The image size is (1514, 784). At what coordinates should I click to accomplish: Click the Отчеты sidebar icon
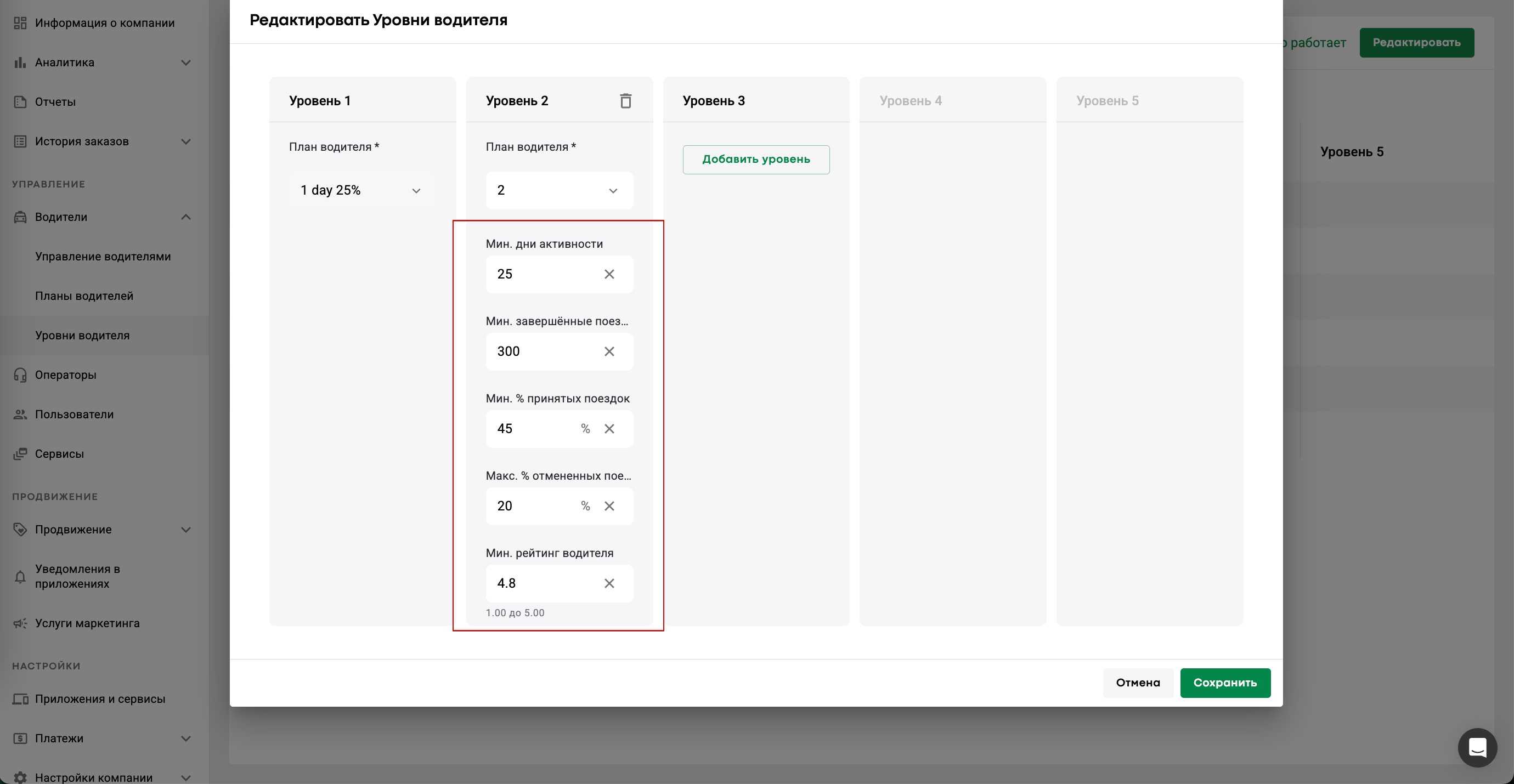(20, 101)
